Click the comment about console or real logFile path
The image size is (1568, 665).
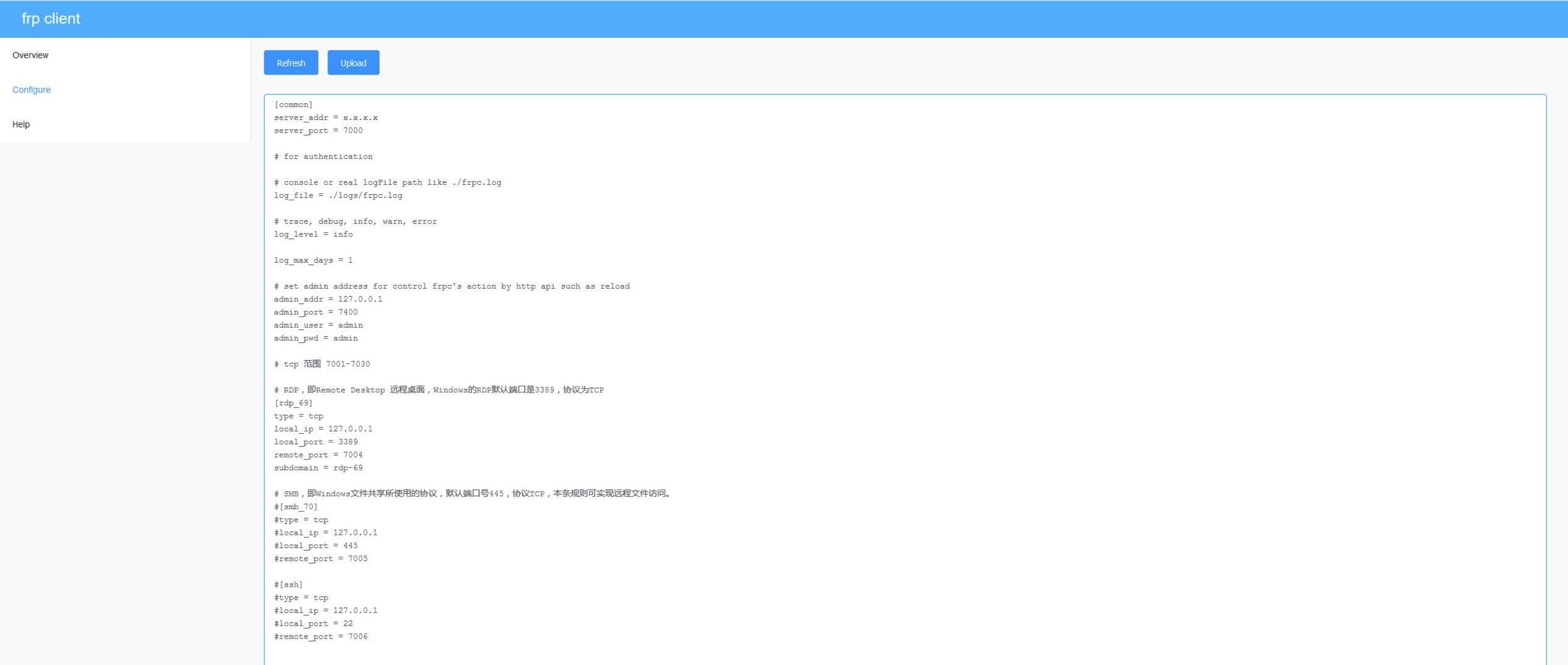[x=388, y=182]
